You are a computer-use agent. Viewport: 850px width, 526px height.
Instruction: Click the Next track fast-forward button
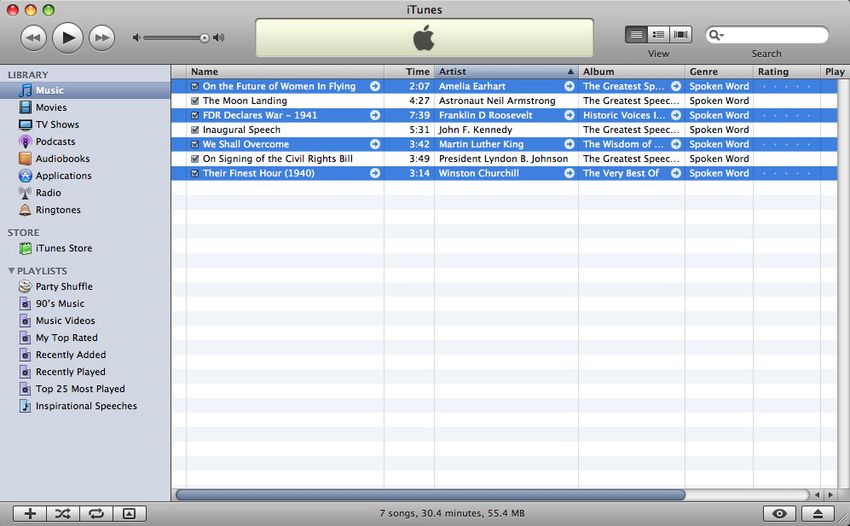pos(102,38)
